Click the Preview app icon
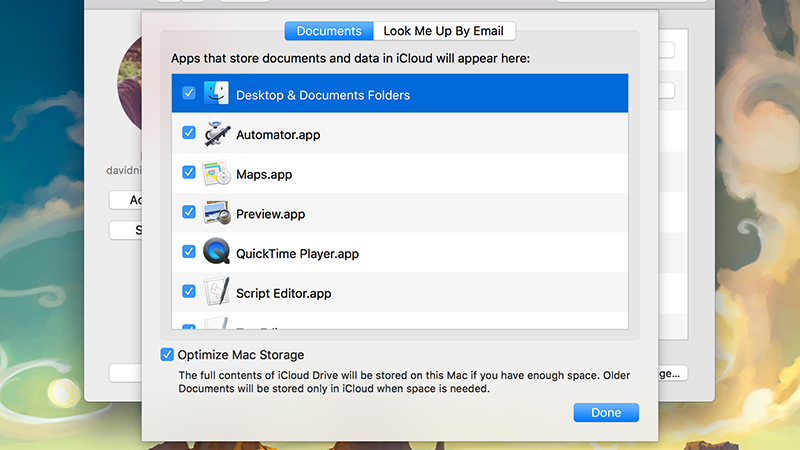 pos(216,212)
